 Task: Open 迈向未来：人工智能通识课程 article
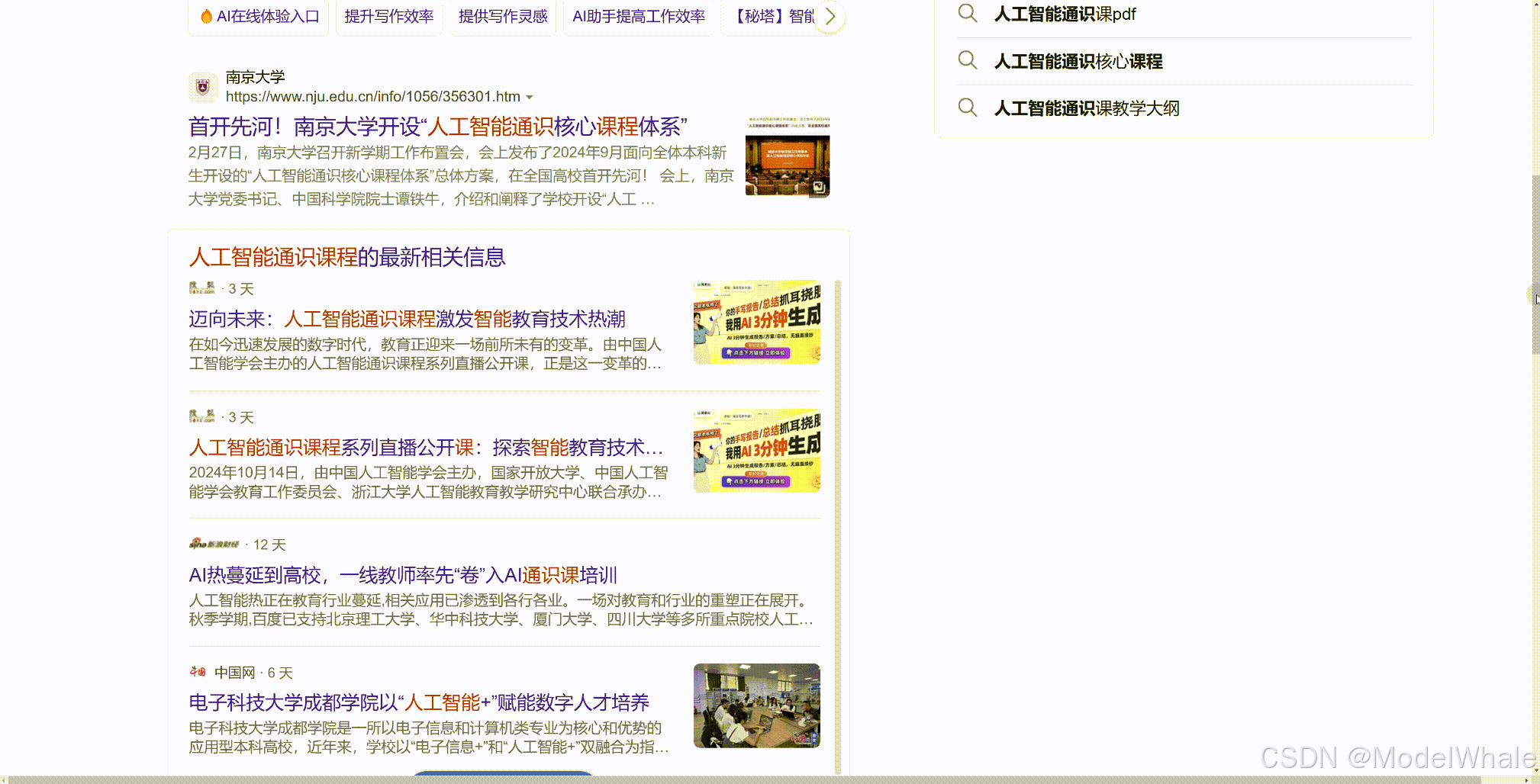[408, 319]
